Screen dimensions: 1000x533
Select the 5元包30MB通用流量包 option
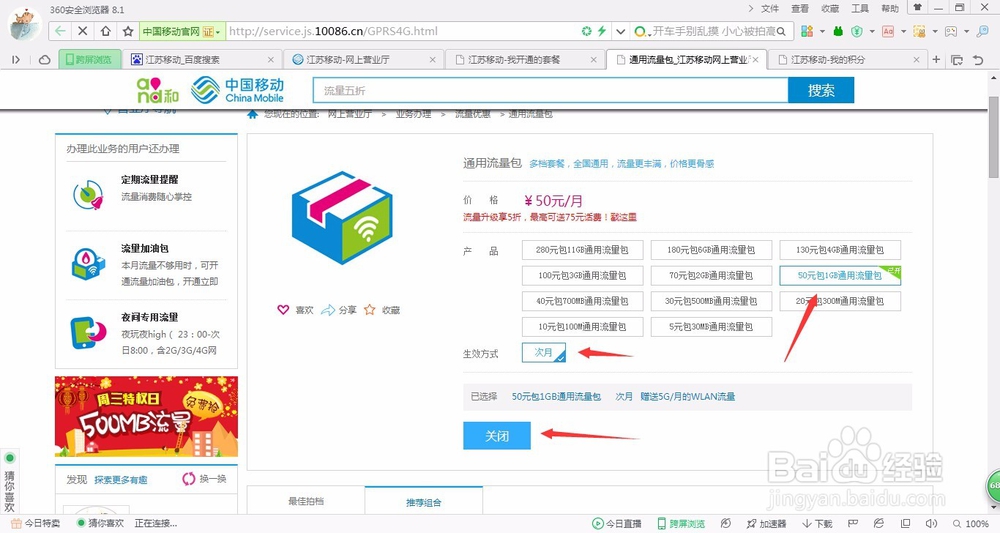[711, 326]
